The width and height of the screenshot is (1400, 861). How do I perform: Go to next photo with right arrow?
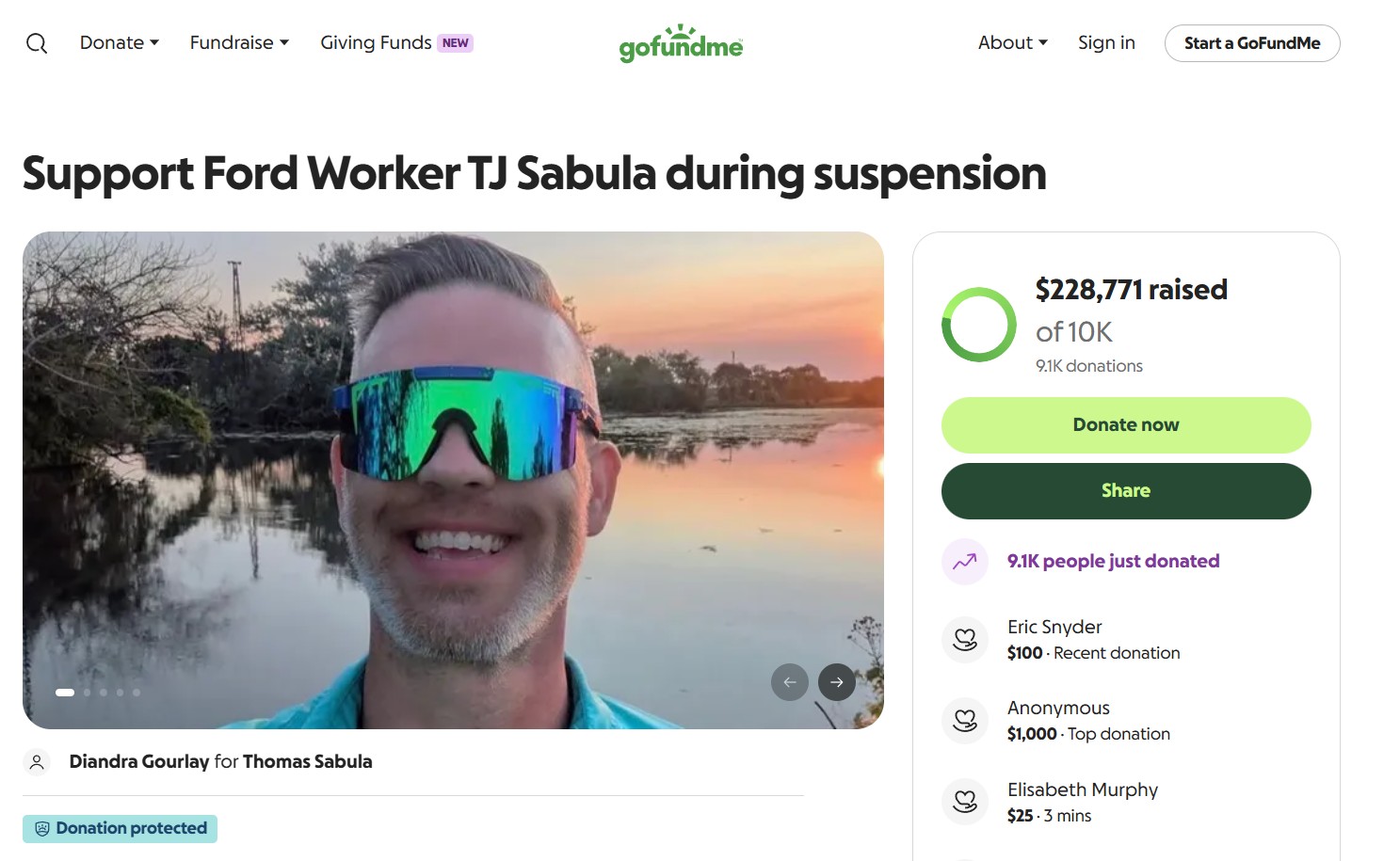click(837, 682)
